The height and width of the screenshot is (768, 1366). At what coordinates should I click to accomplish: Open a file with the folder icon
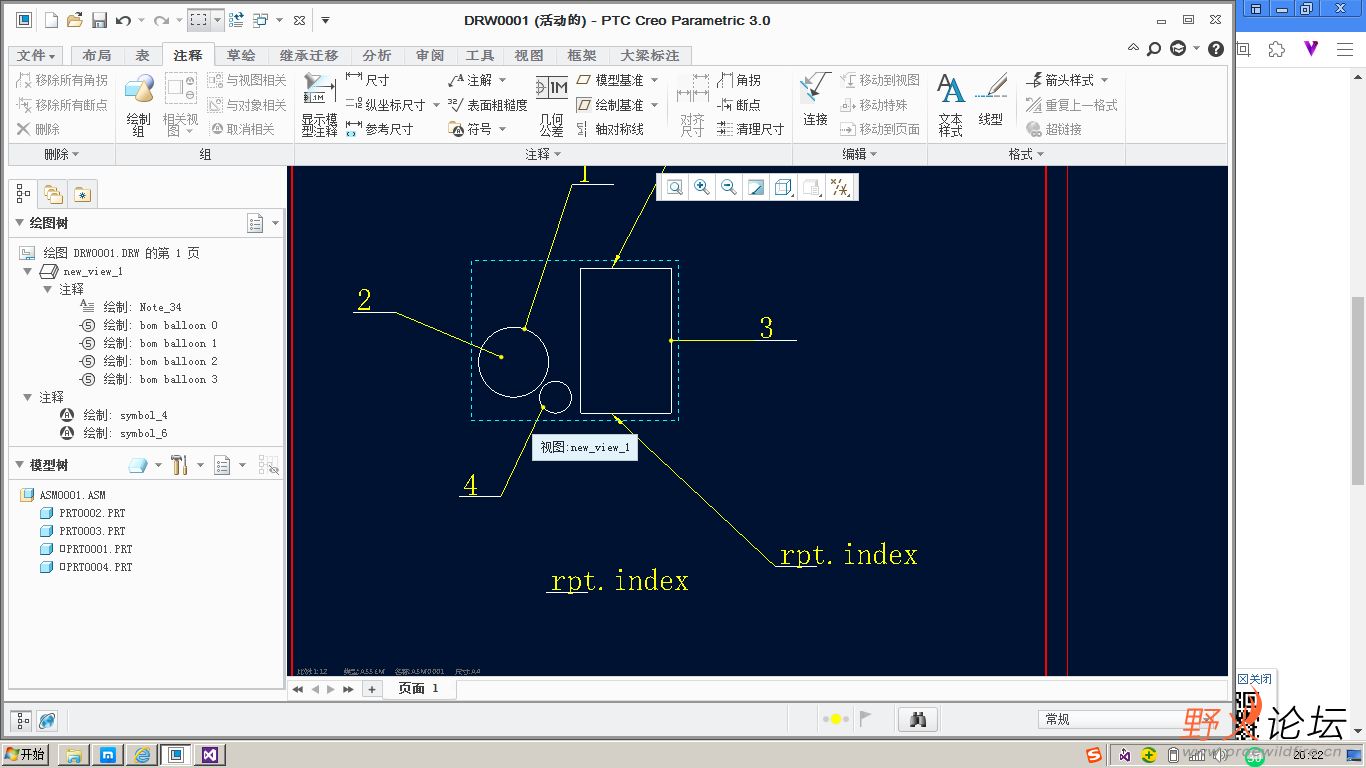[75, 20]
